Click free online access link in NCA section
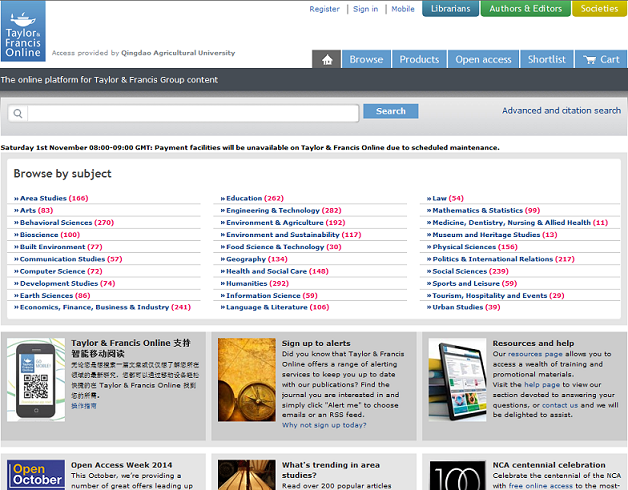Image resolution: width=628 pixels, height=490 pixels. [541, 486]
